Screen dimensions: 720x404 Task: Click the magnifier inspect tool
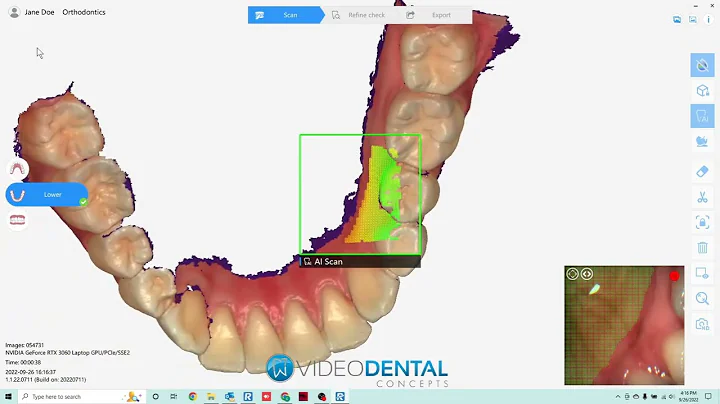[x=702, y=298]
